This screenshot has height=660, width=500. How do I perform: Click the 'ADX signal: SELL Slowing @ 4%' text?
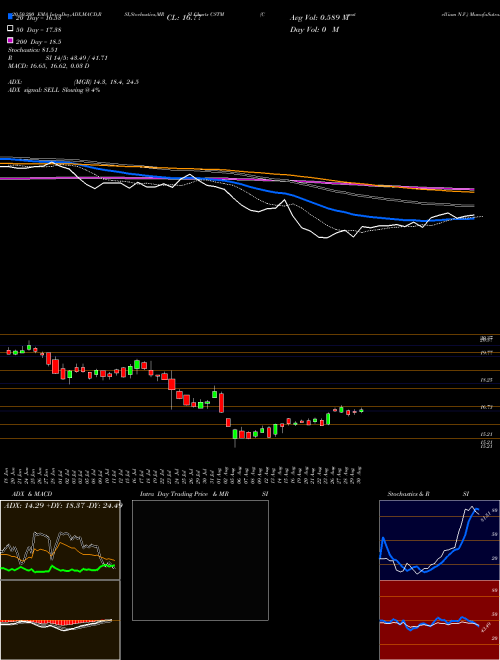(54, 90)
